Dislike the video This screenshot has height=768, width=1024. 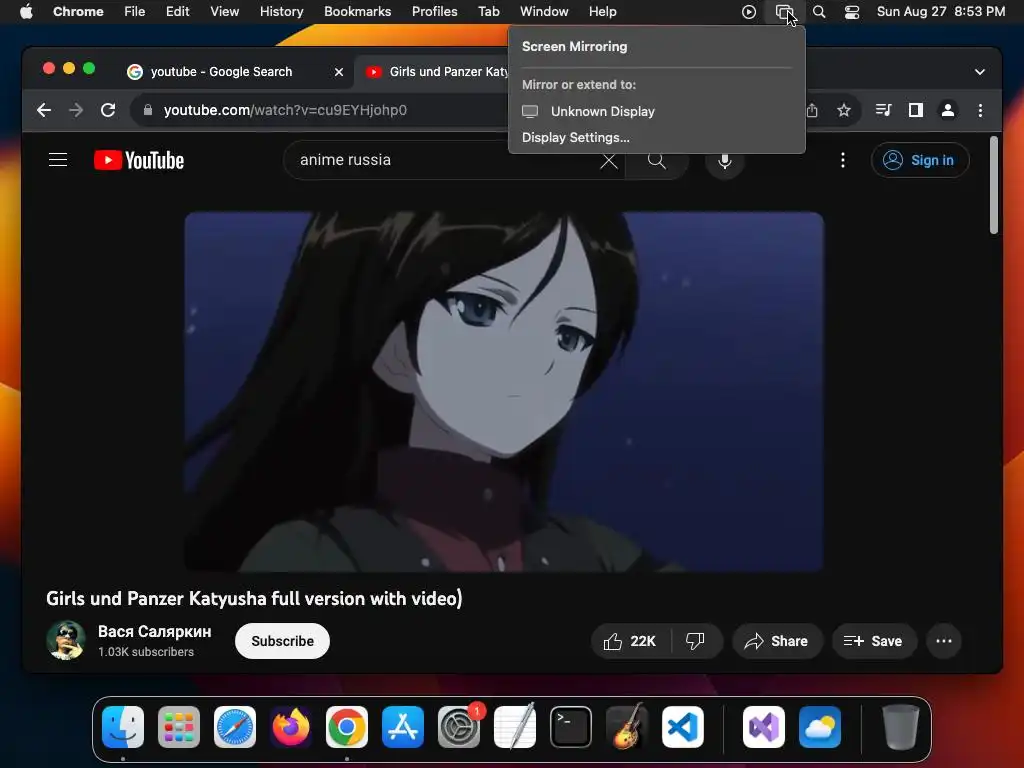point(696,641)
